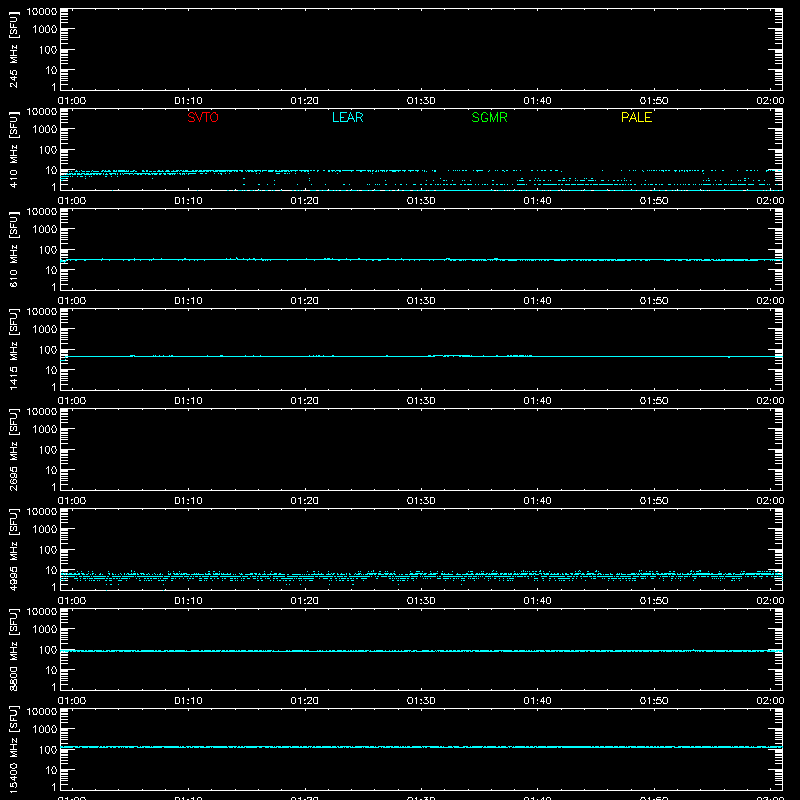
Task: Click 02:00 under the 8800 MHz panel
Action: pos(770,701)
